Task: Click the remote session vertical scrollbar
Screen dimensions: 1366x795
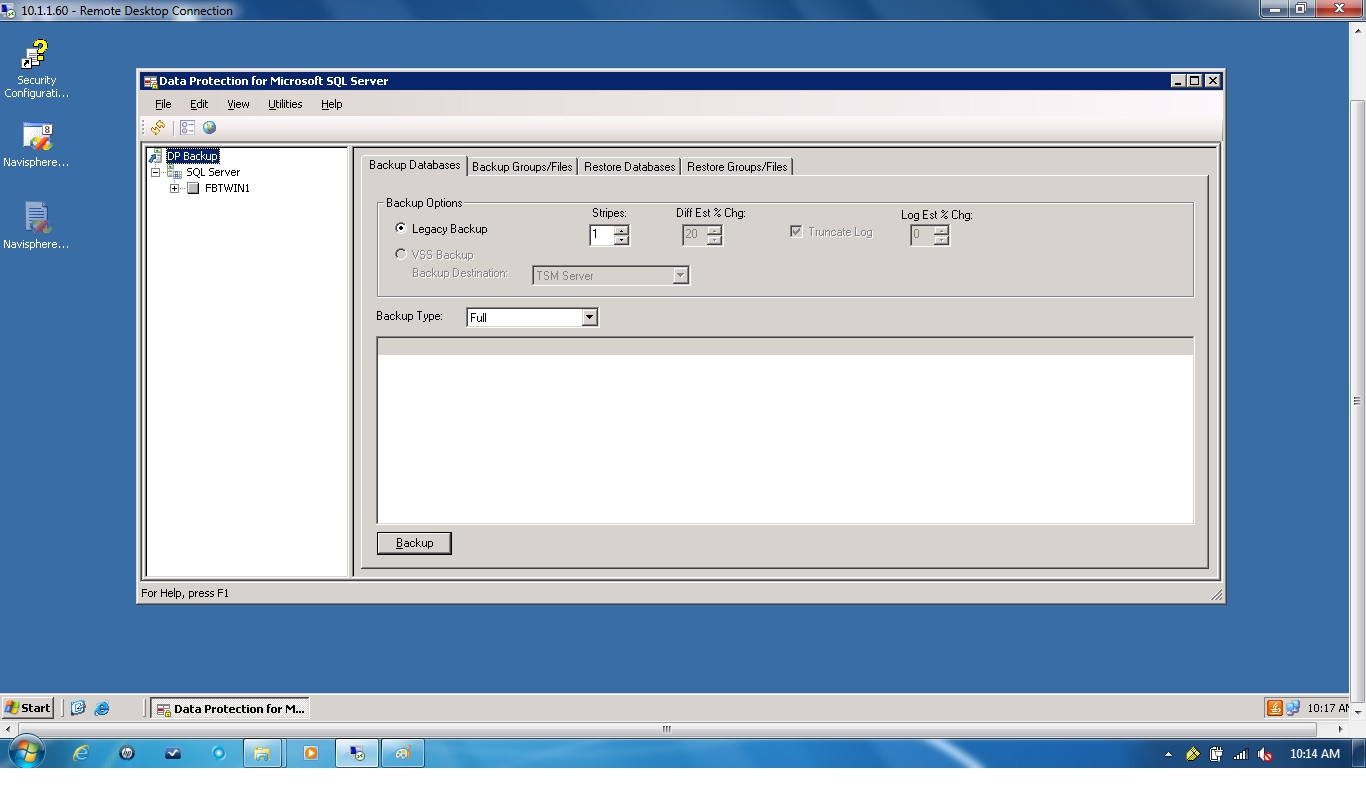Action: click(1357, 400)
